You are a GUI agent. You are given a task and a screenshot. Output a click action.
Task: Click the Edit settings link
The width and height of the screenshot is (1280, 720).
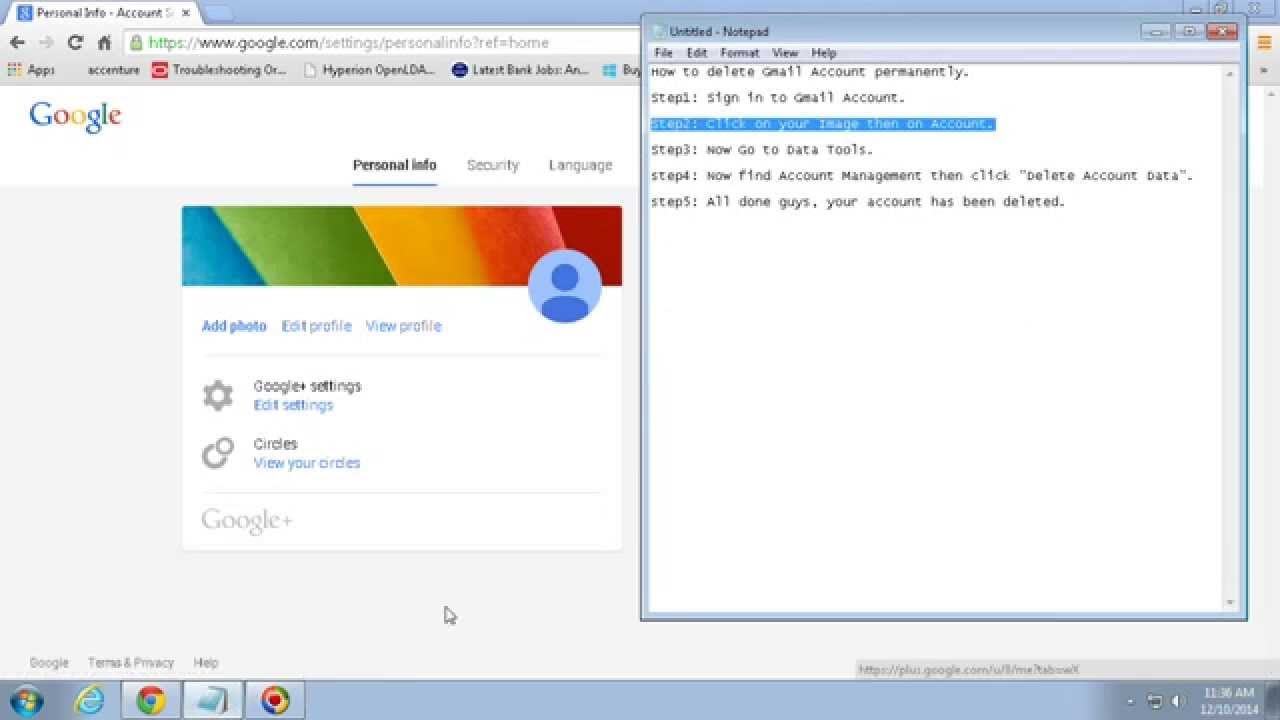click(x=293, y=405)
